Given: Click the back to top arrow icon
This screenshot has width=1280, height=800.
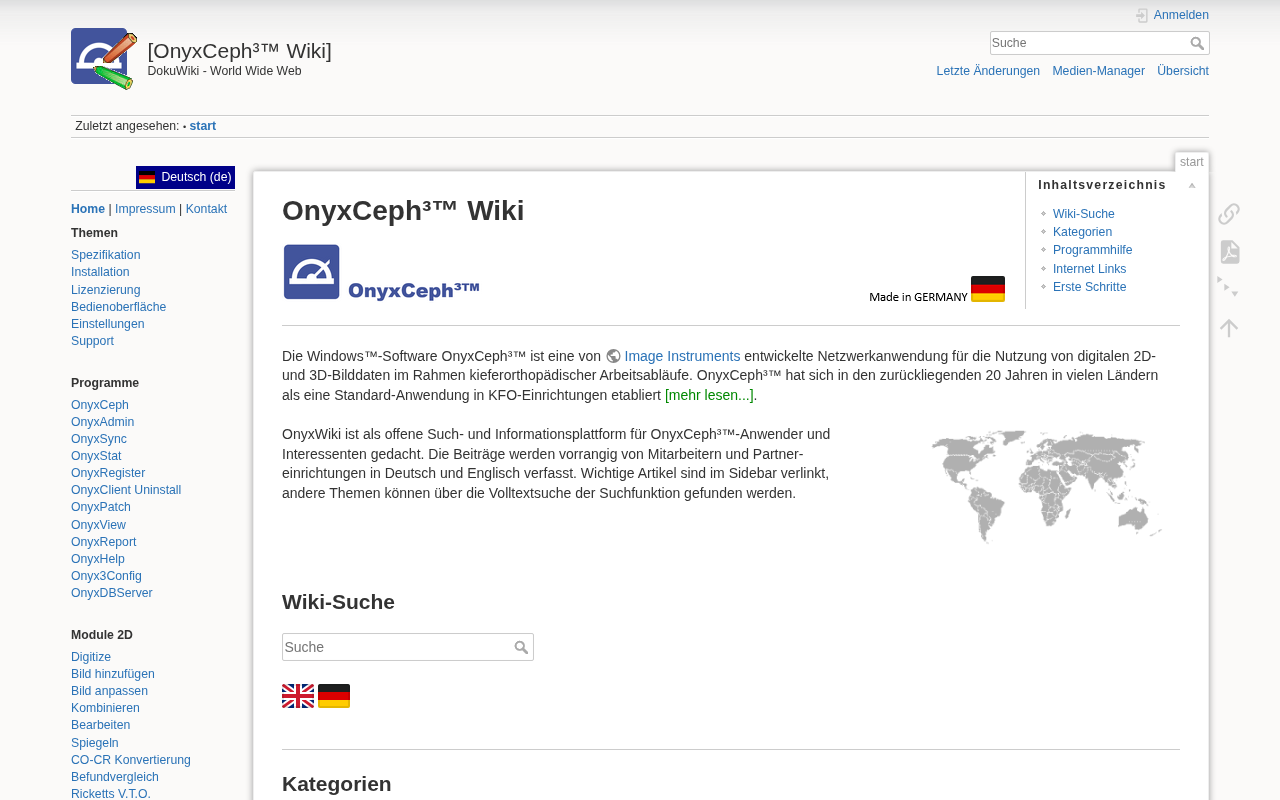Looking at the screenshot, I should [1229, 327].
